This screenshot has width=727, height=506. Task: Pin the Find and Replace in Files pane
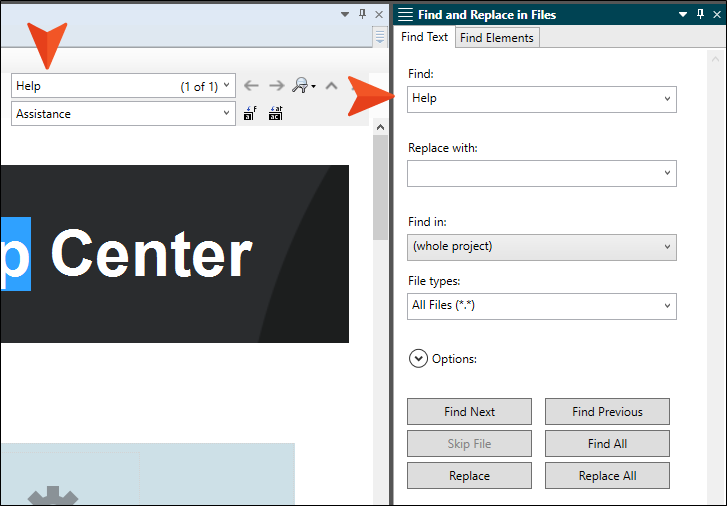coord(700,14)
